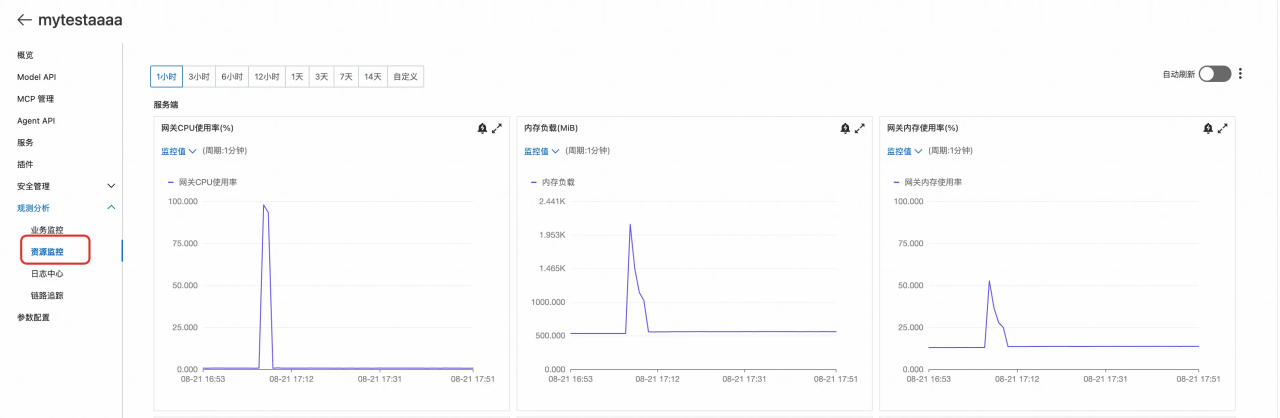Toggle 网关CPU使用率 legend series visibility
Image resolution: width=1280 pixels, height=418 pixels.
(x=201, y=182)
